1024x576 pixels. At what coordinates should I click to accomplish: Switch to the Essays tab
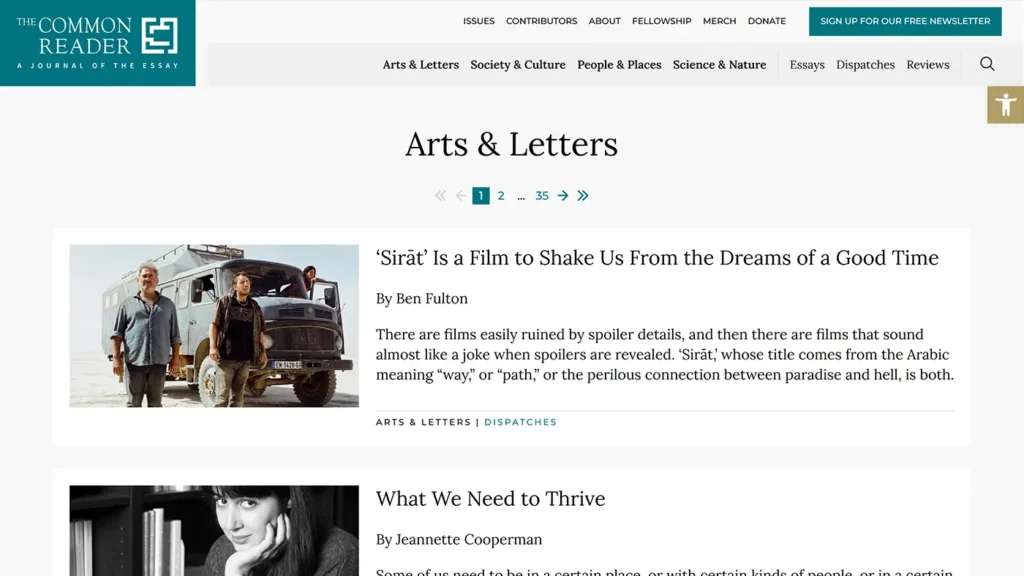pos(807,64)
